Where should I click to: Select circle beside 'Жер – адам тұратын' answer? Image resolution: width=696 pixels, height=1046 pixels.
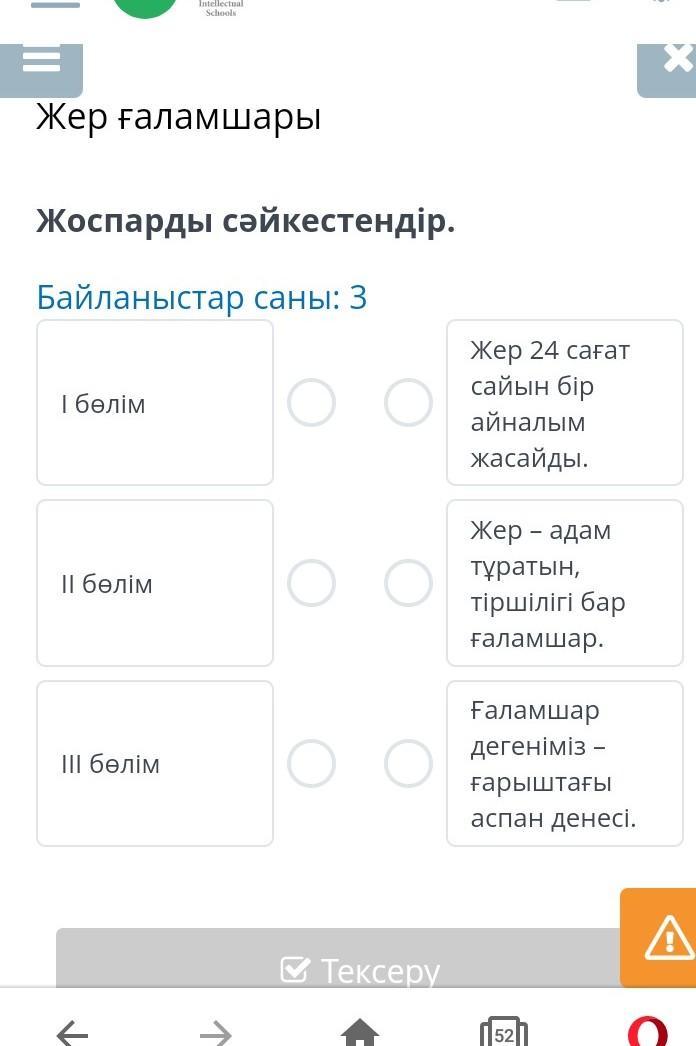408,583
